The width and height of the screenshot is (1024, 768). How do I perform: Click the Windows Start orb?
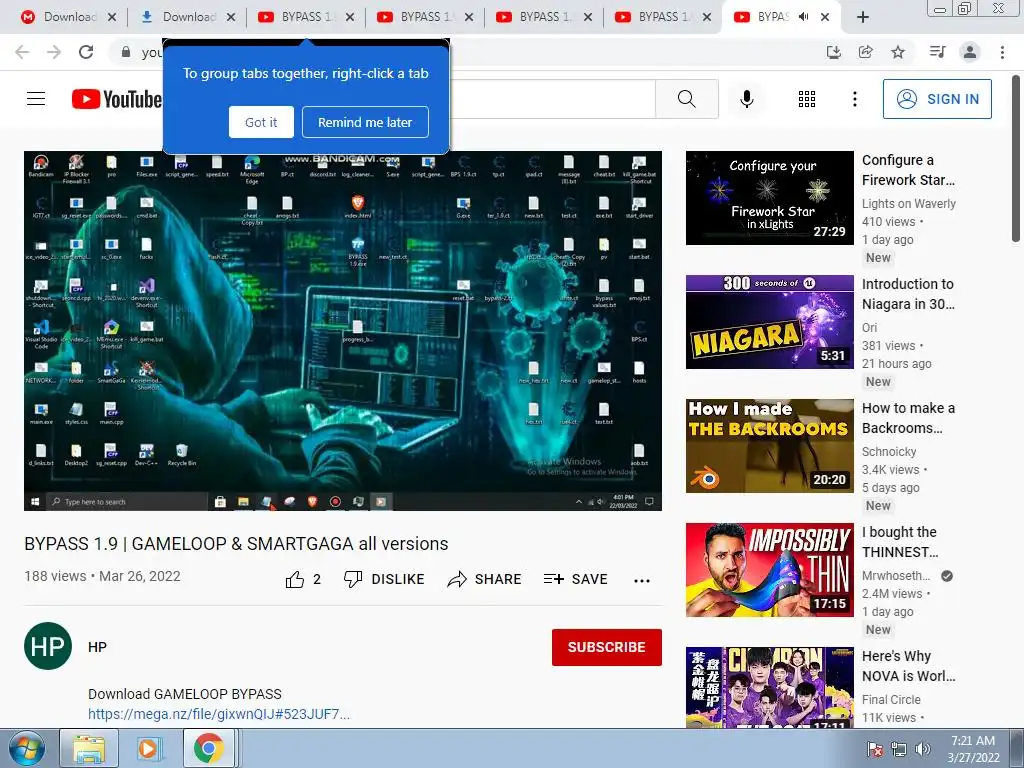[x=25, y=749]
